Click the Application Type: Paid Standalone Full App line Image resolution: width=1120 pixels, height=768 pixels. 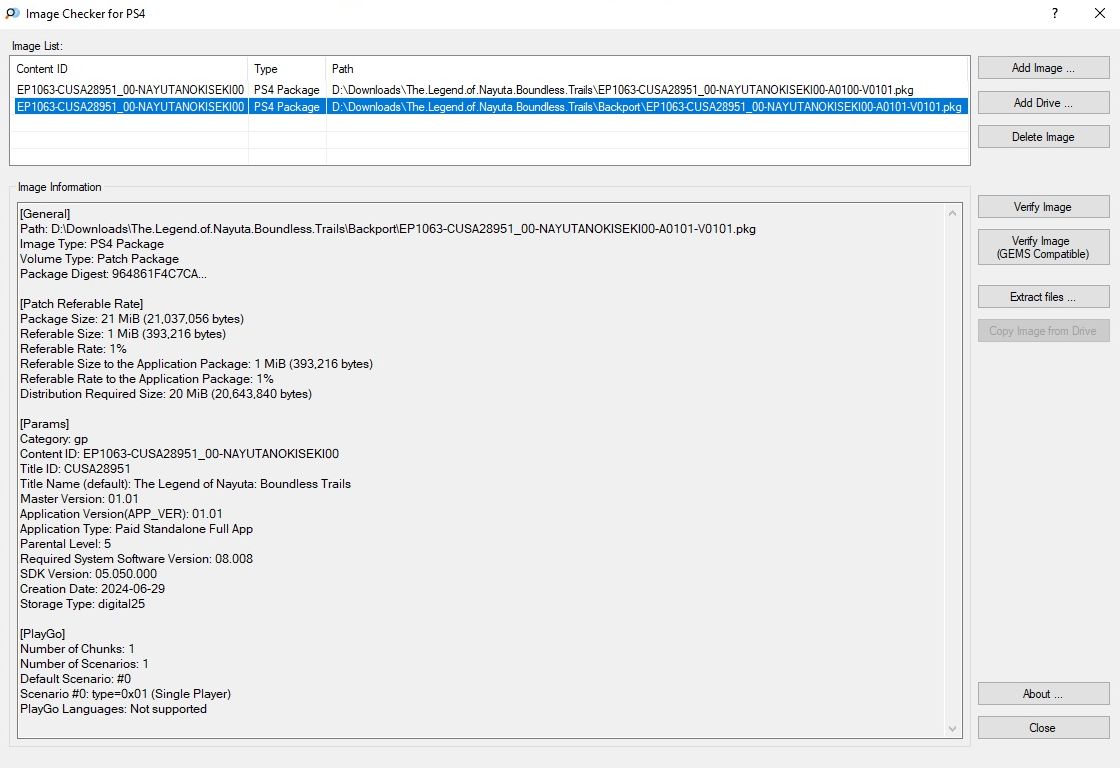coord(136,529)
